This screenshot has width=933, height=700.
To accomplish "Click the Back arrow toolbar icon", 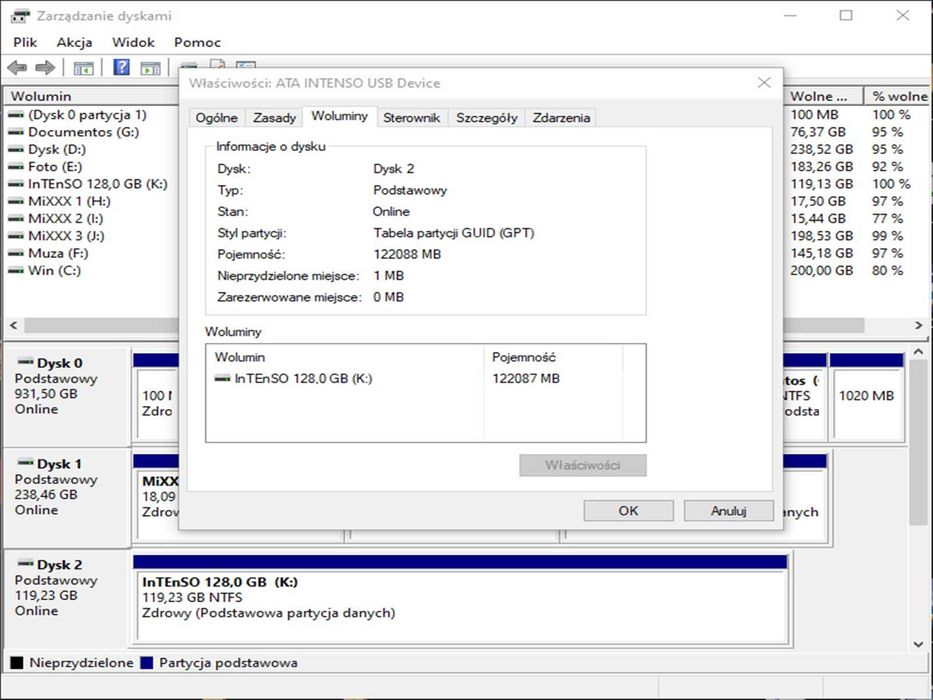I will 17,68.
